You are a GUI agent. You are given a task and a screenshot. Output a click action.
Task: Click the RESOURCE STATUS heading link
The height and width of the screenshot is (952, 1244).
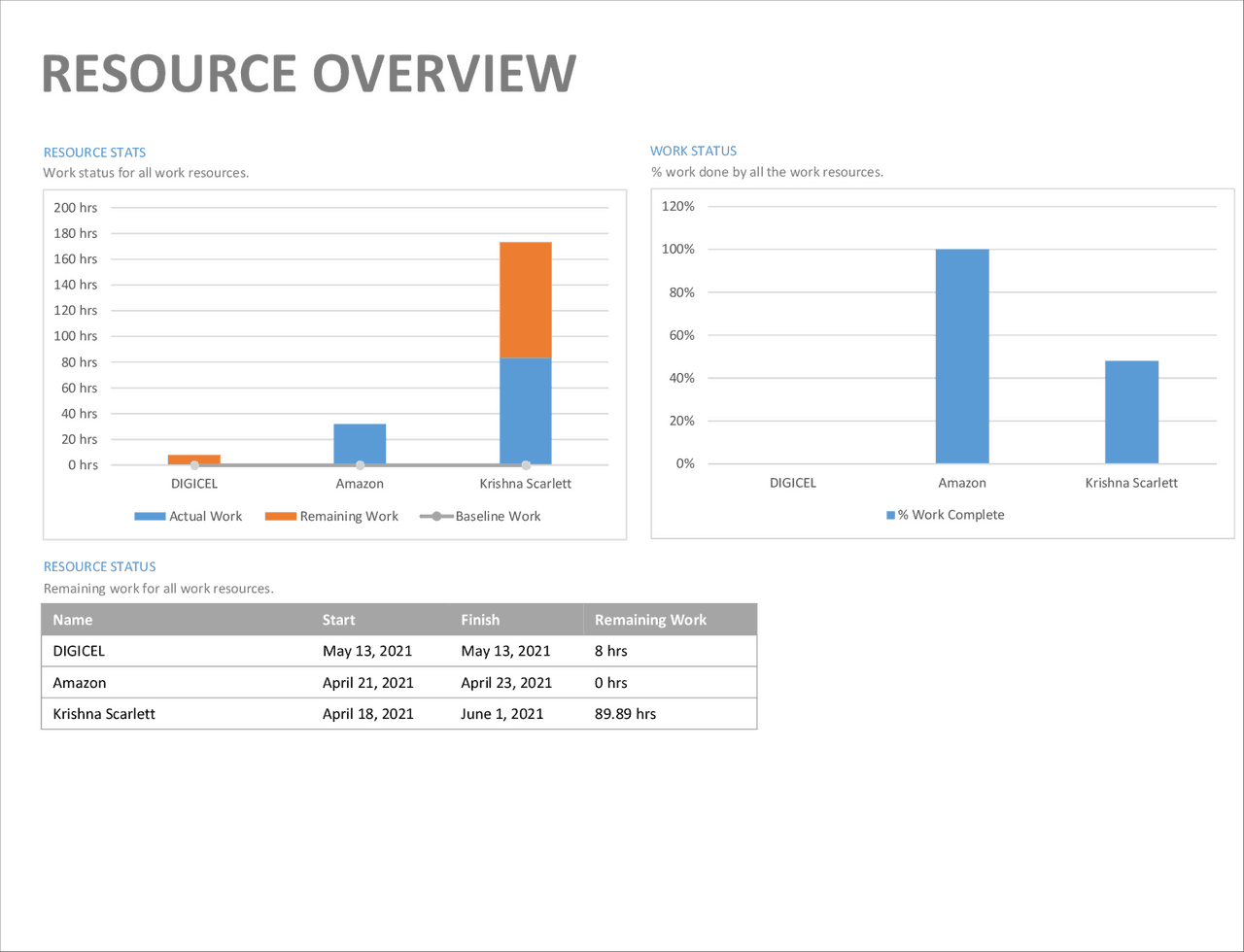coord(99,566)
